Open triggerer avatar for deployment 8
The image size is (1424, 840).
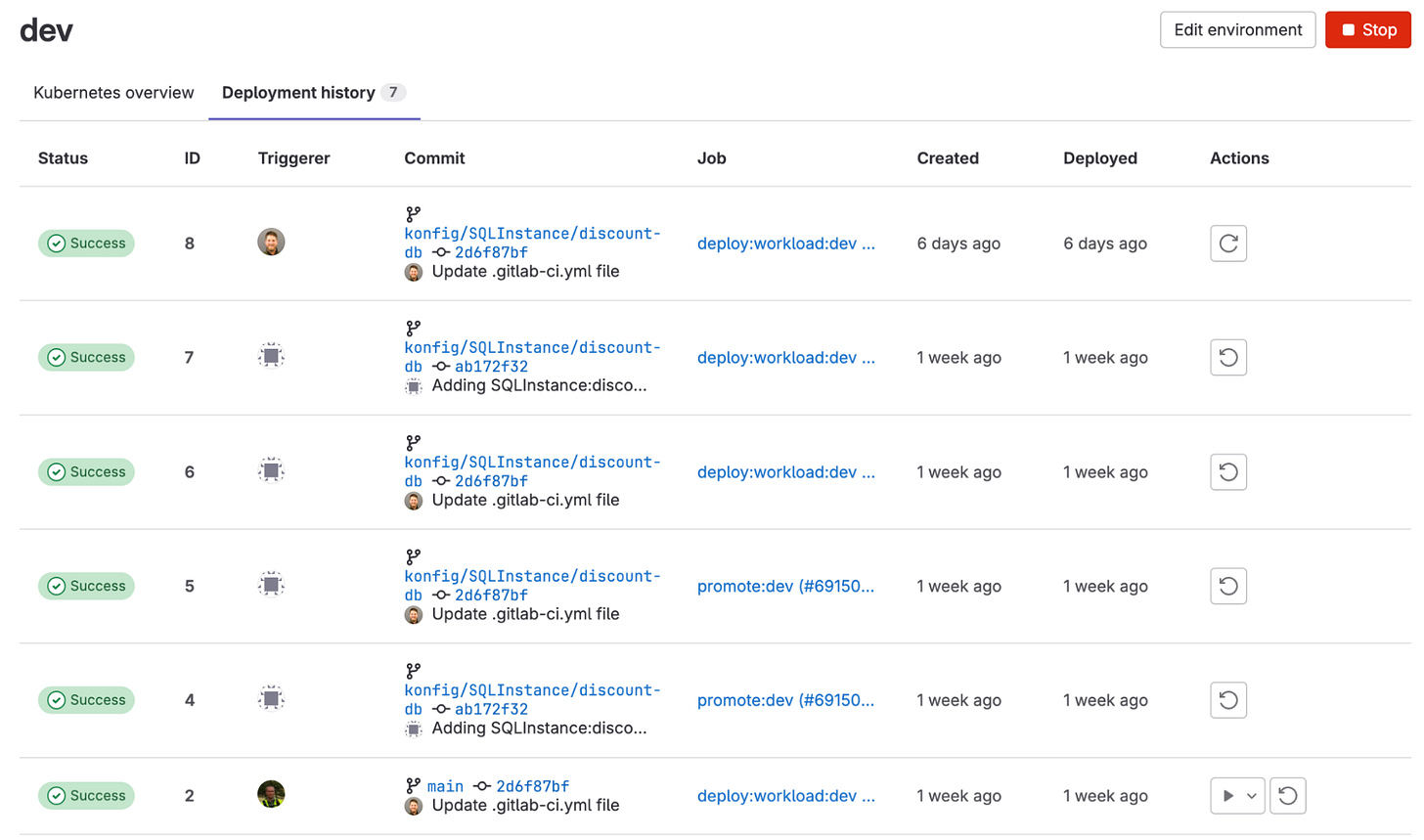pyautogui.click(x=271, y=242)
